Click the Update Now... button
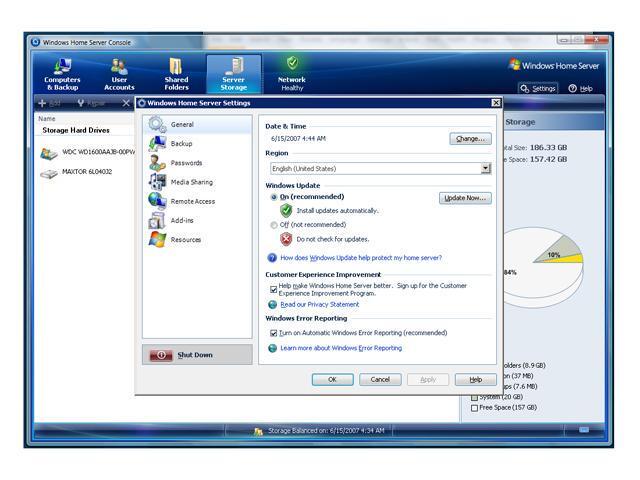This screenshot has height=480, width=640. point(465,198)
